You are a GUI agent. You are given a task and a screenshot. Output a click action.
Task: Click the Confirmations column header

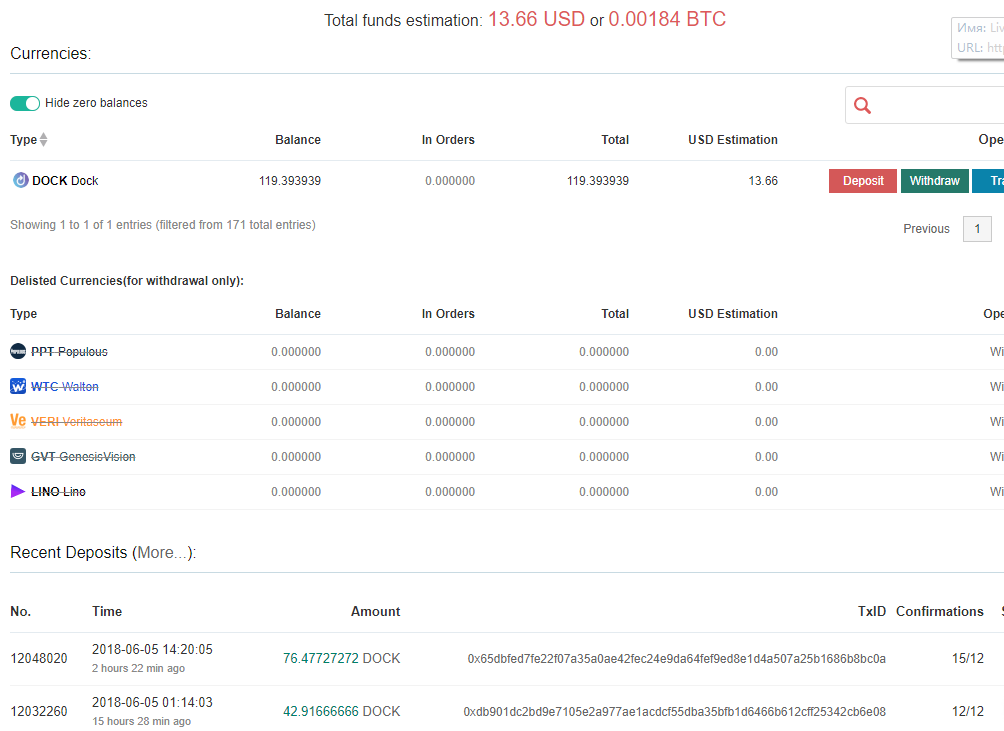click(939, 612)
